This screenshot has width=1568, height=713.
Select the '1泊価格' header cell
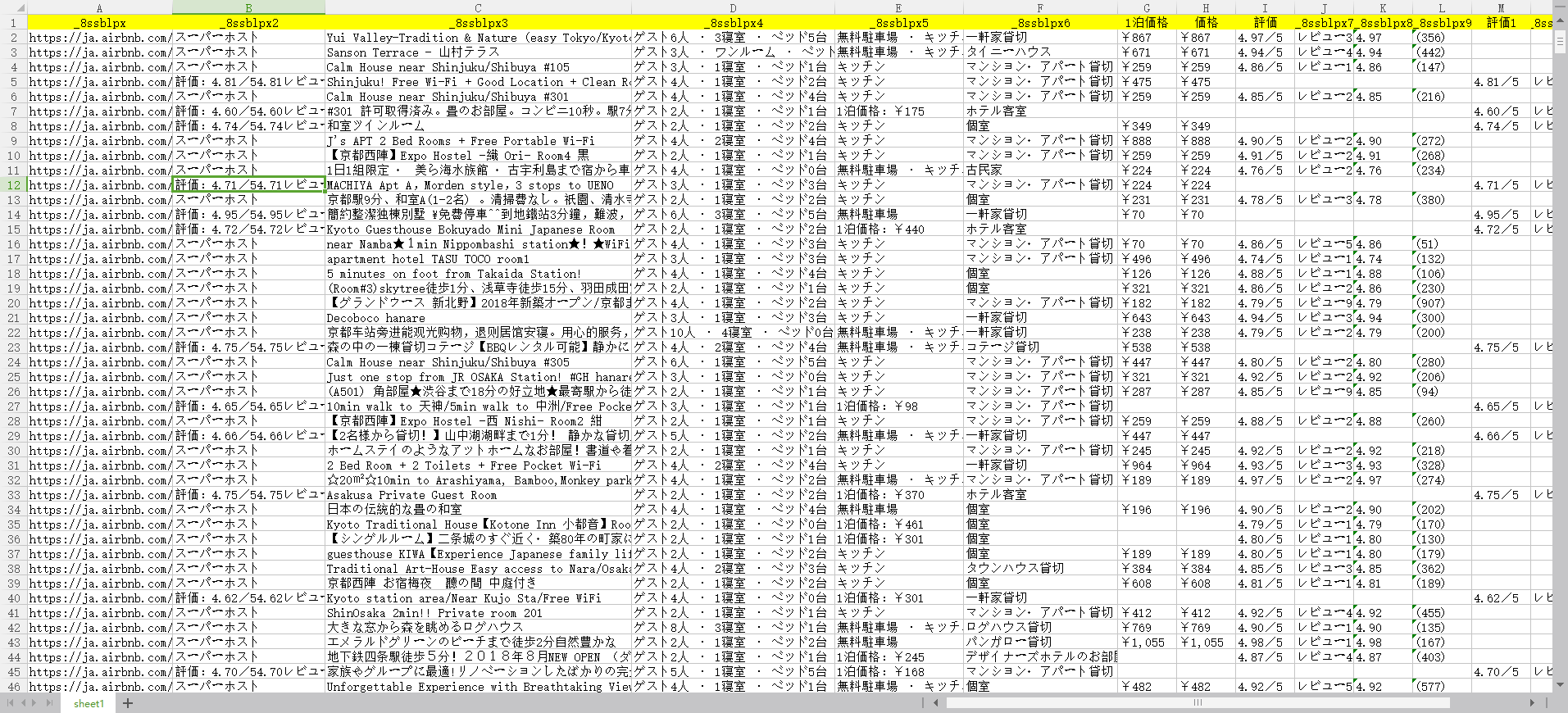pyautogui.click(x=1147, y=23)
